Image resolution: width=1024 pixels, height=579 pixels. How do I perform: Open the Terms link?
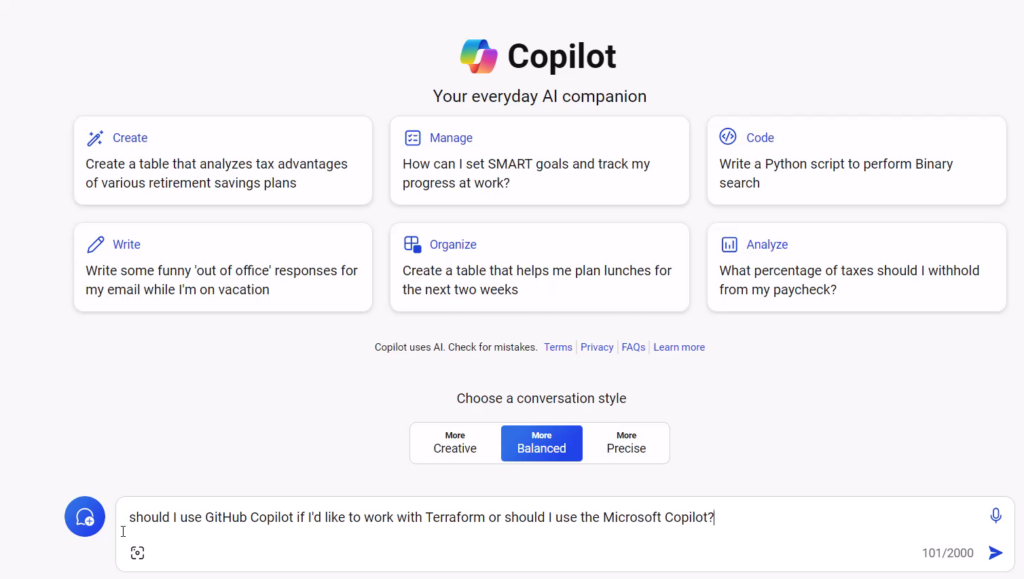[558, 347]
